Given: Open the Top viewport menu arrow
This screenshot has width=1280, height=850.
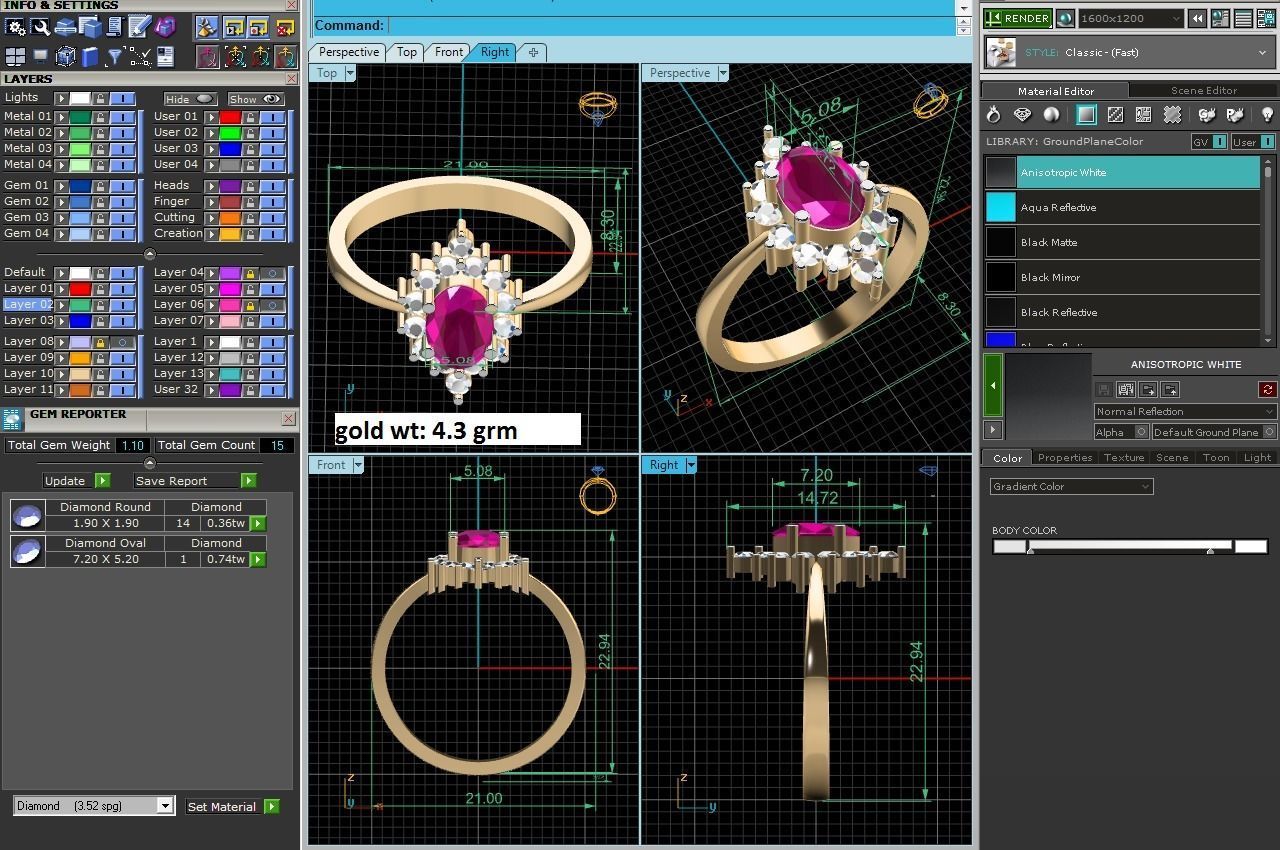Looking at the screenshot, I should click(350, 73).
